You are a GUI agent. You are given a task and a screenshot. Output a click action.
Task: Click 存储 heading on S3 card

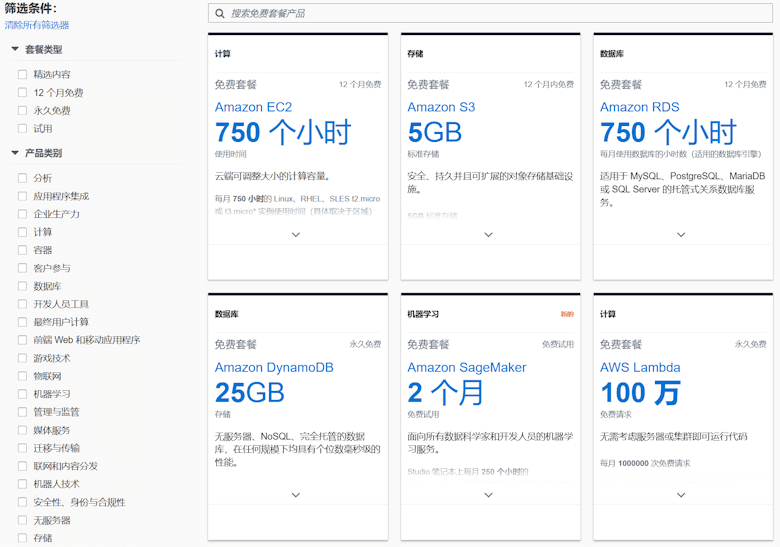(x=415, y=54)
